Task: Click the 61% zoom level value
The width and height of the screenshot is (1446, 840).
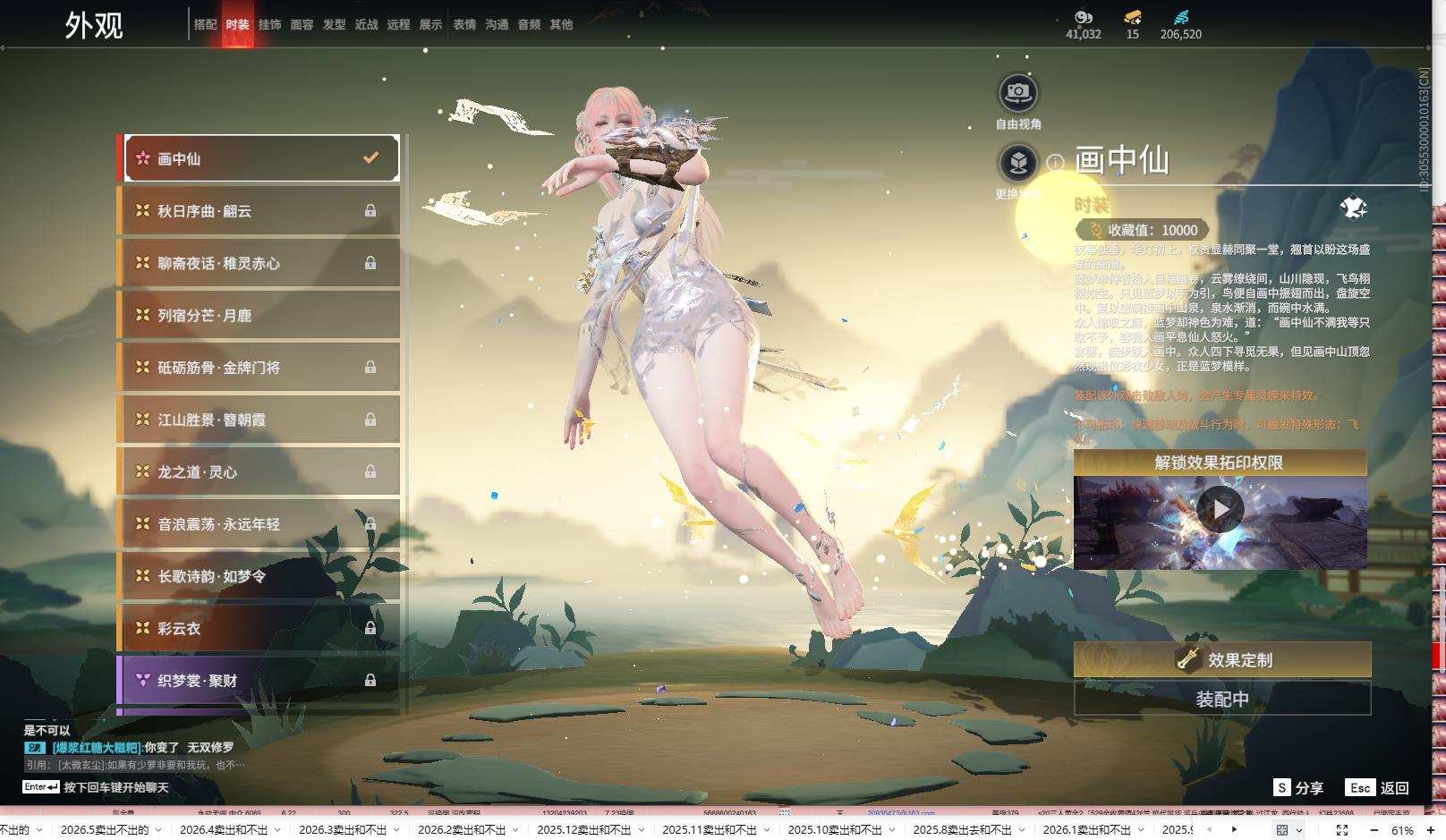Action: 1403,831
